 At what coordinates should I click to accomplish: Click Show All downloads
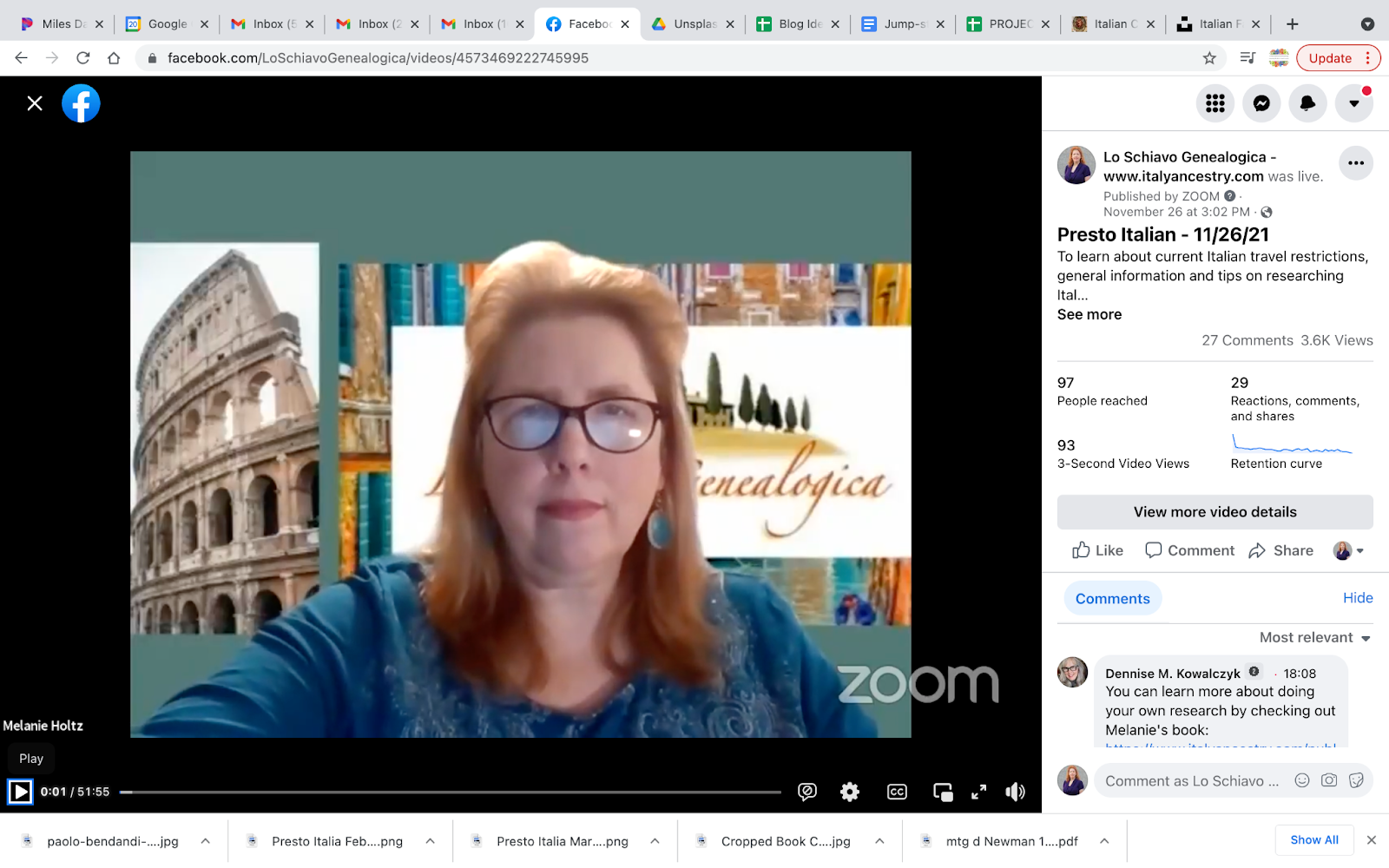pyautogui.click(x=1314, y=840)
